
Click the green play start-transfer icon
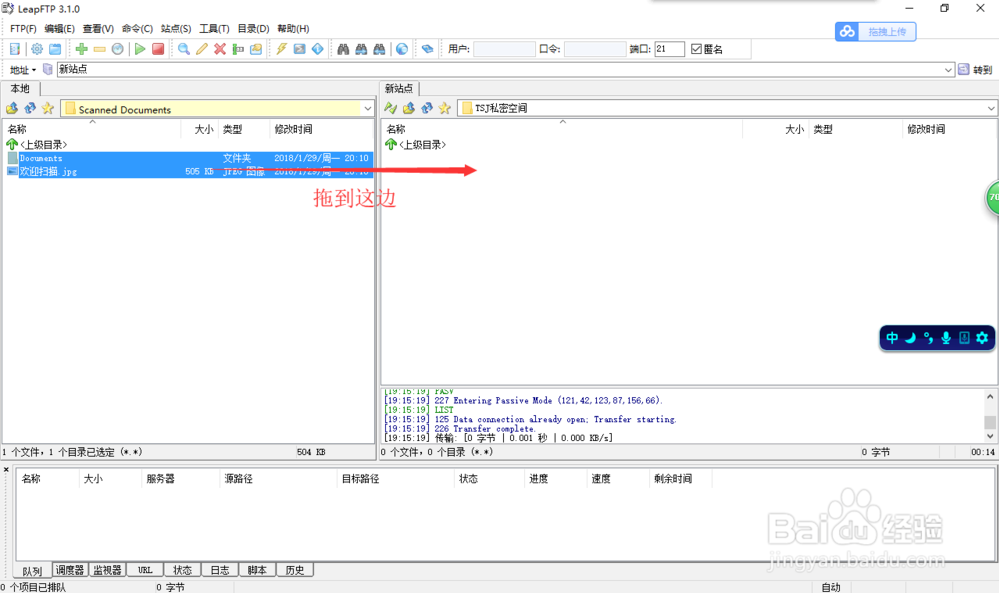[140, 49]
